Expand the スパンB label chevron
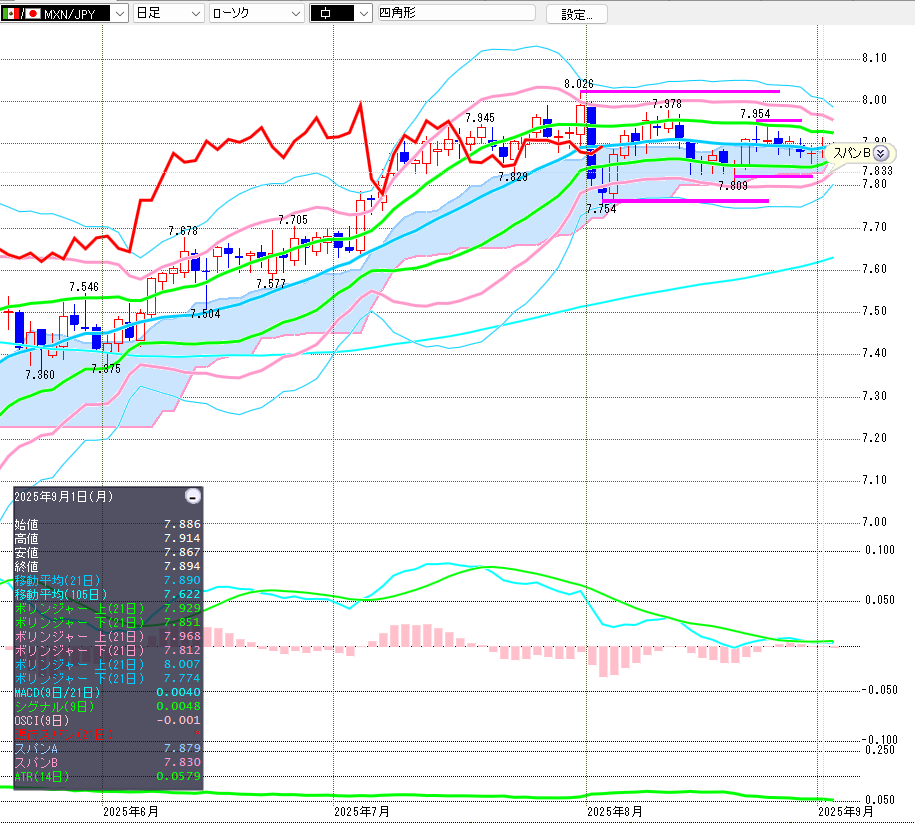The image size is (915, 823). (x=881, y=154)
